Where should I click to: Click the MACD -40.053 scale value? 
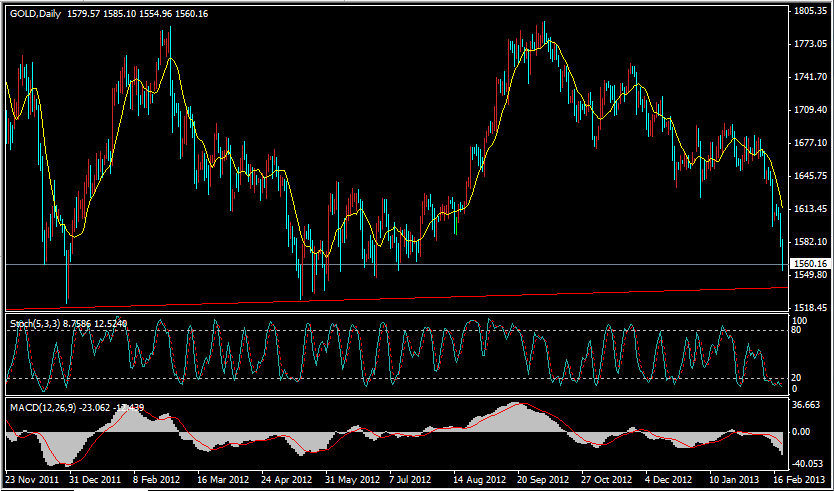805,464
